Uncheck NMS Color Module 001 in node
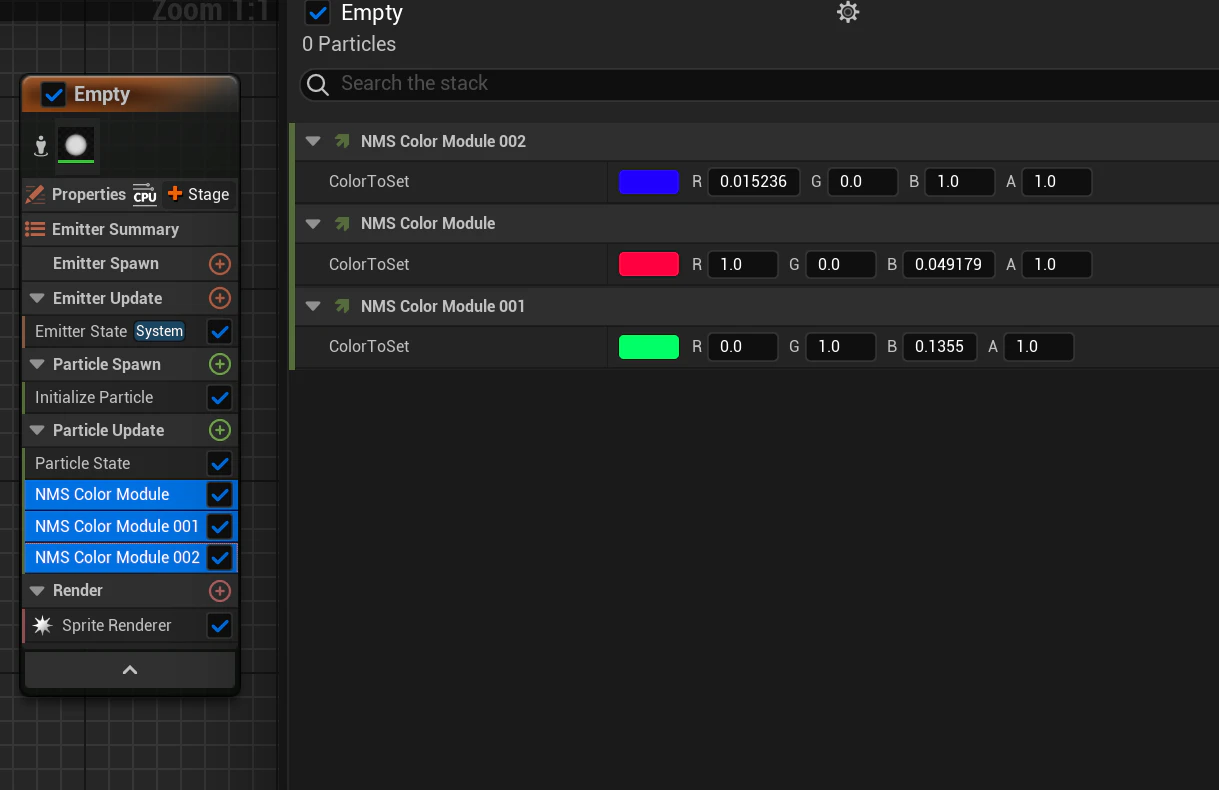The image size is (1219, 790). point(220,526)
